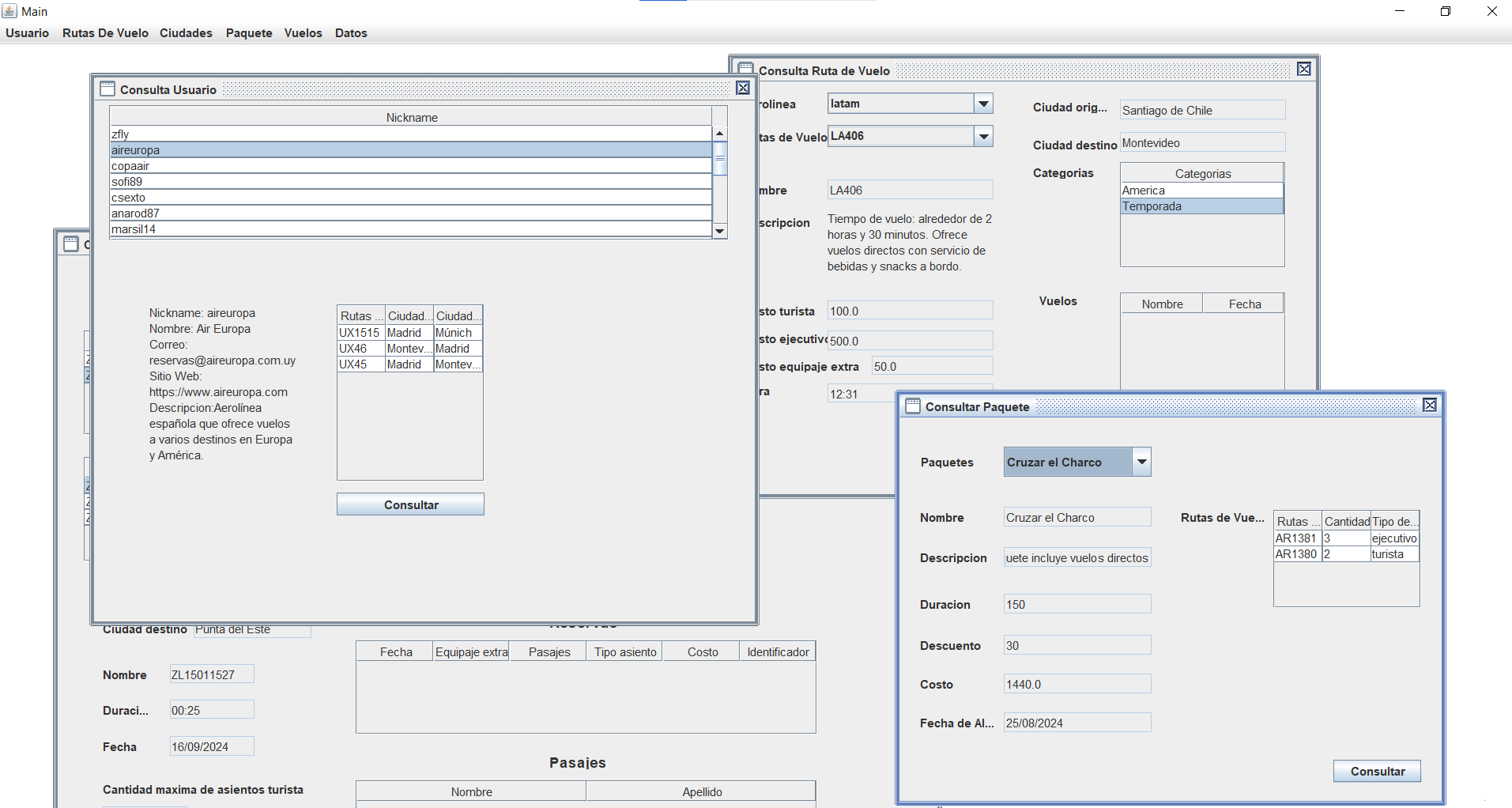Image resolution: width=1512 pixels, height=808 pixels.
Task: Click the nickname list scroll down arrow
Action: 719,231
